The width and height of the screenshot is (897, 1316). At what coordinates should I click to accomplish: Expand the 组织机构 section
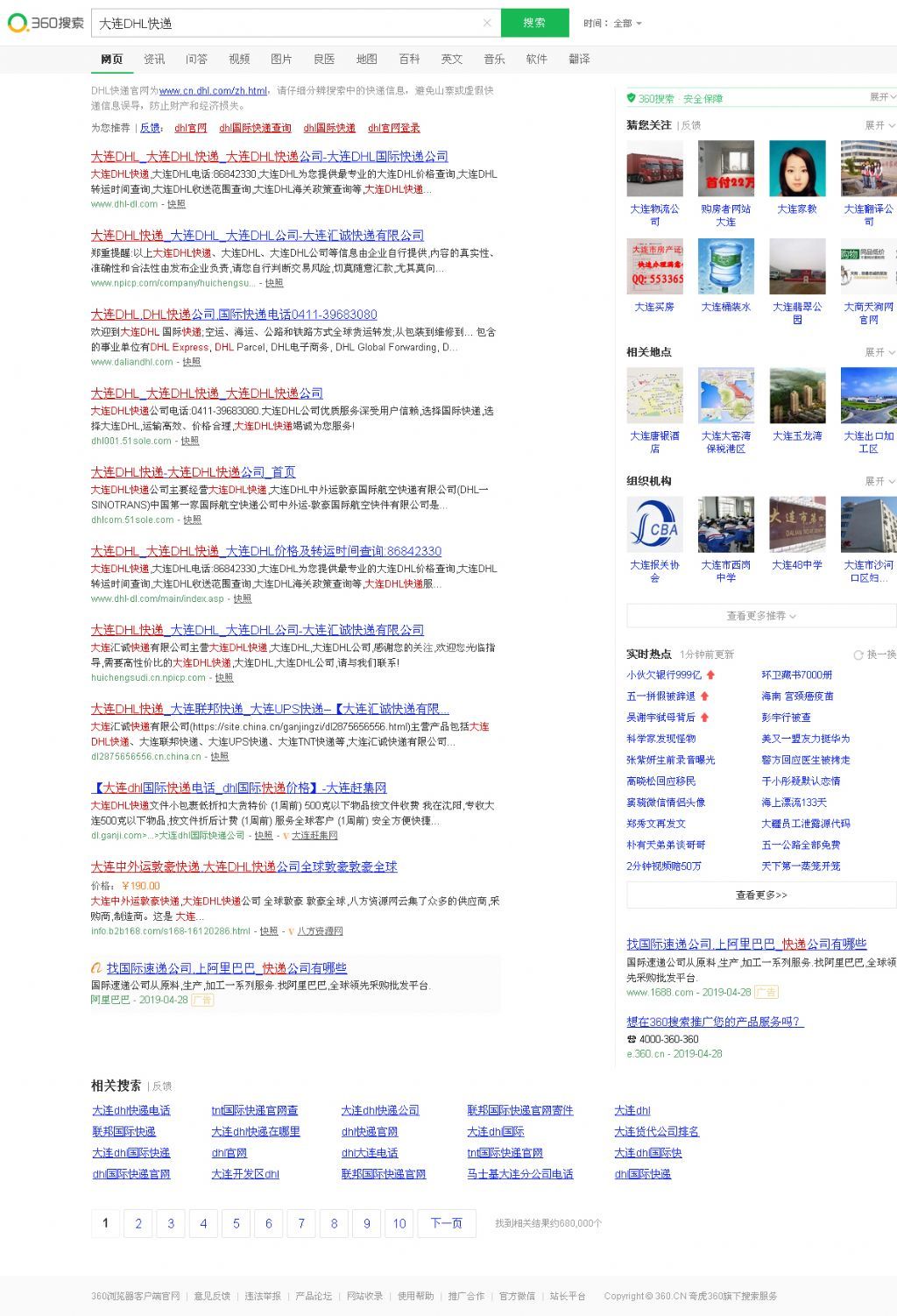tap(879, 481)
